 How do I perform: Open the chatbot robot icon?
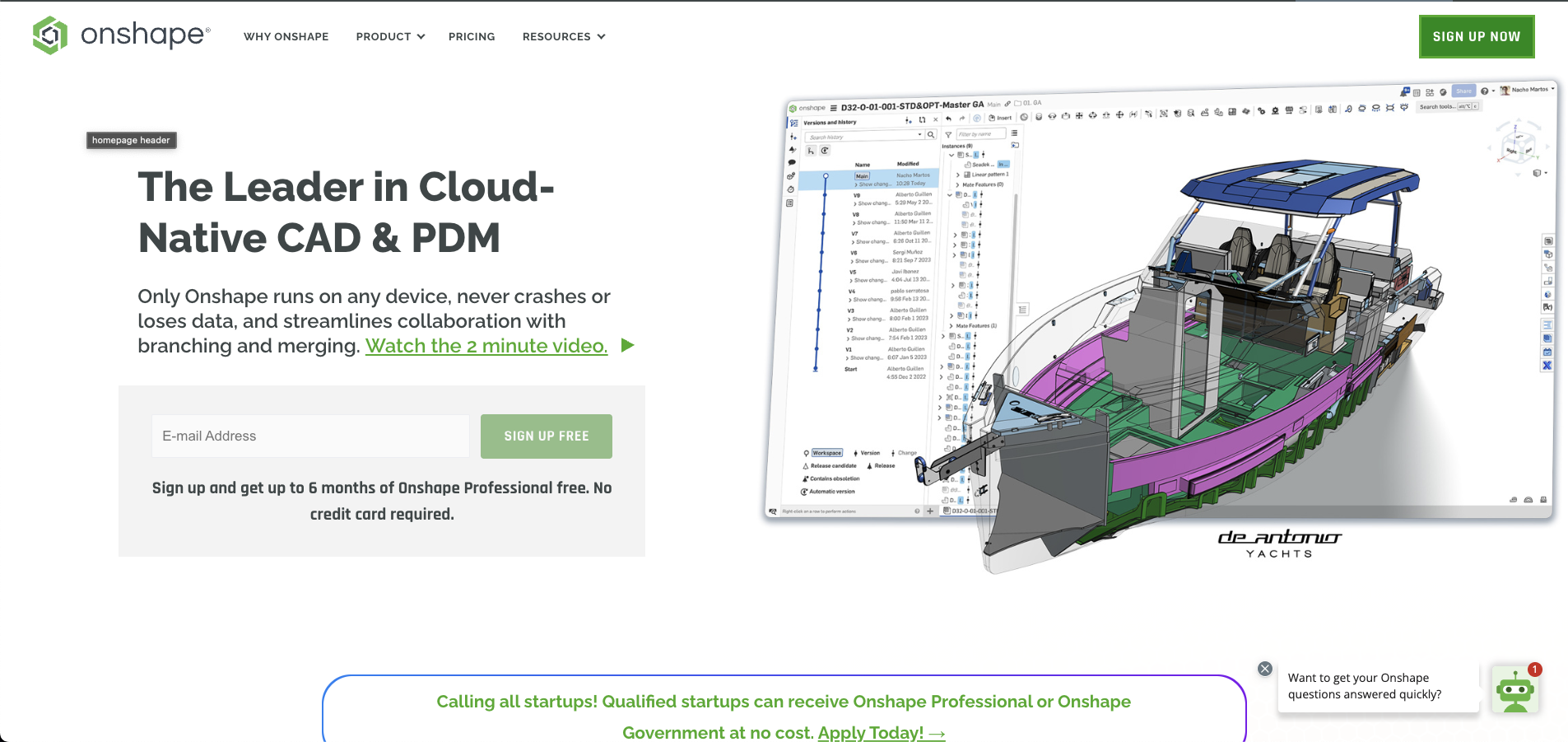pyautogui.click(x=1515, y=690)
